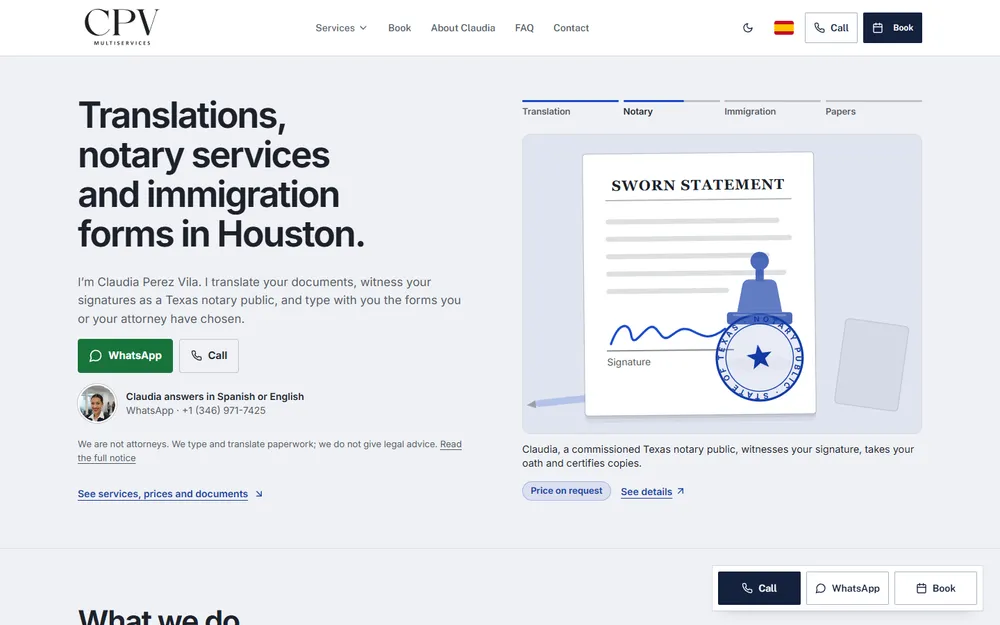This screenshot has height=625, width=1000.
Task: Click the floating bar Book button
Action: 936,588
